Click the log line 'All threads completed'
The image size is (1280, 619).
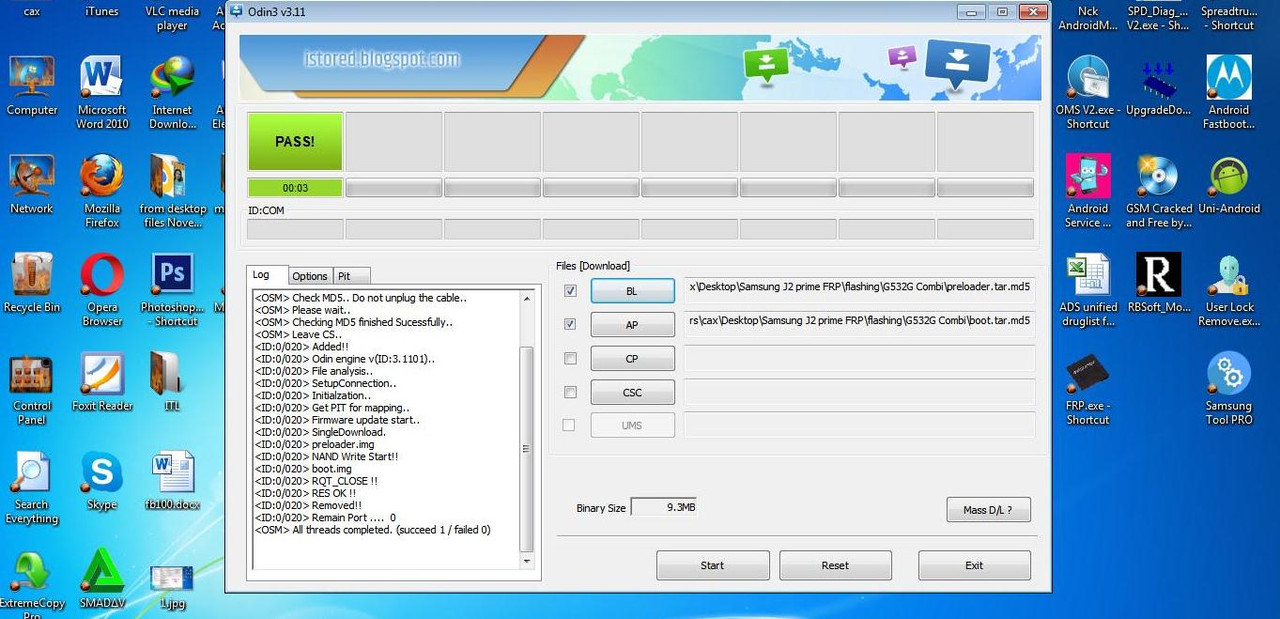coord(373,530)
